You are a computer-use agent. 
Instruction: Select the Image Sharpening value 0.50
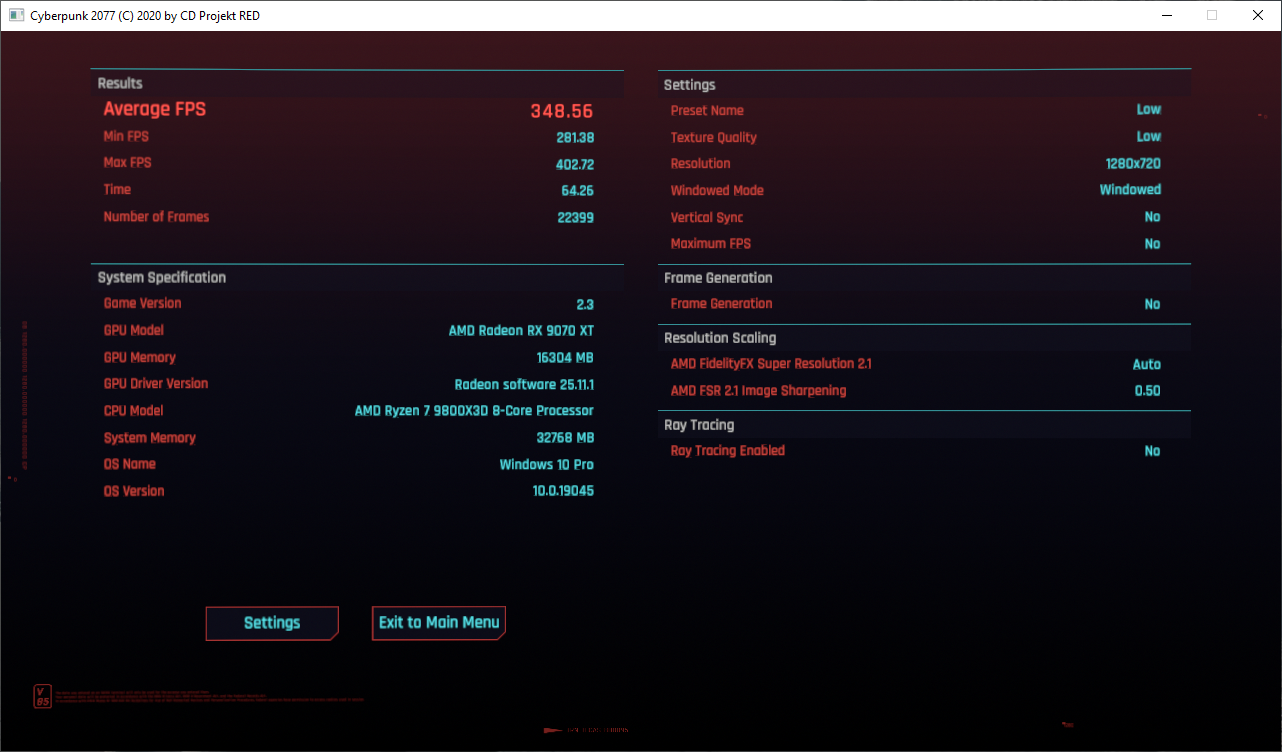click(x=1148, y=391)
